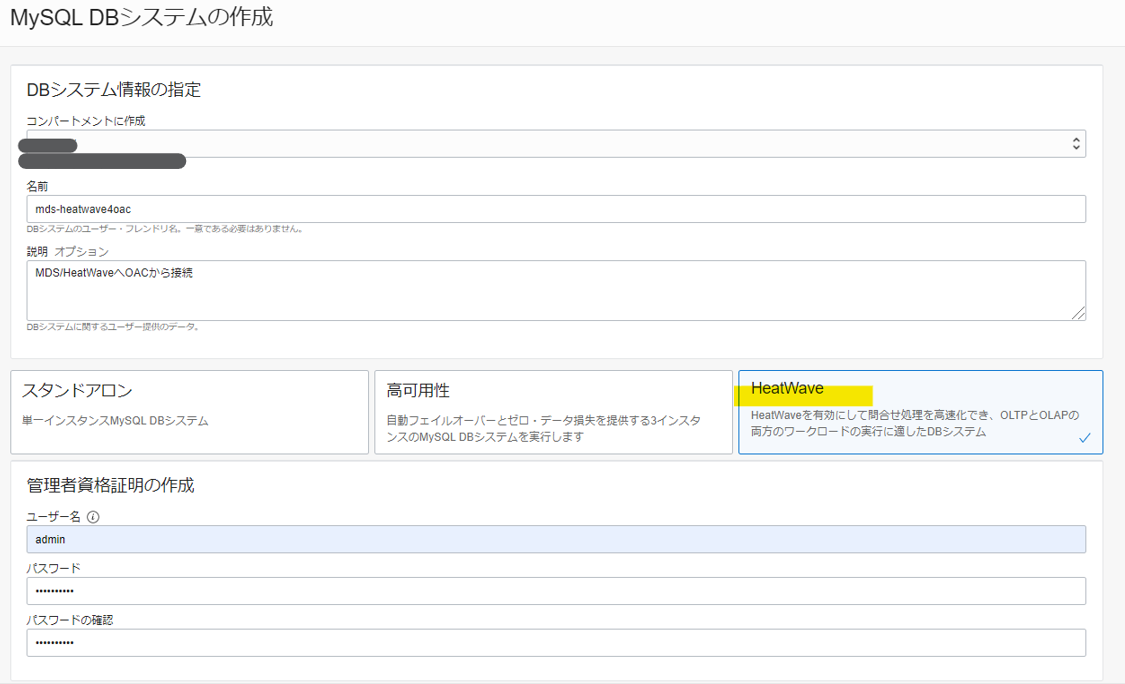Click the username field containing admin
The width and height of the screenshot is (1125, 684).
(x=556, y=539)
